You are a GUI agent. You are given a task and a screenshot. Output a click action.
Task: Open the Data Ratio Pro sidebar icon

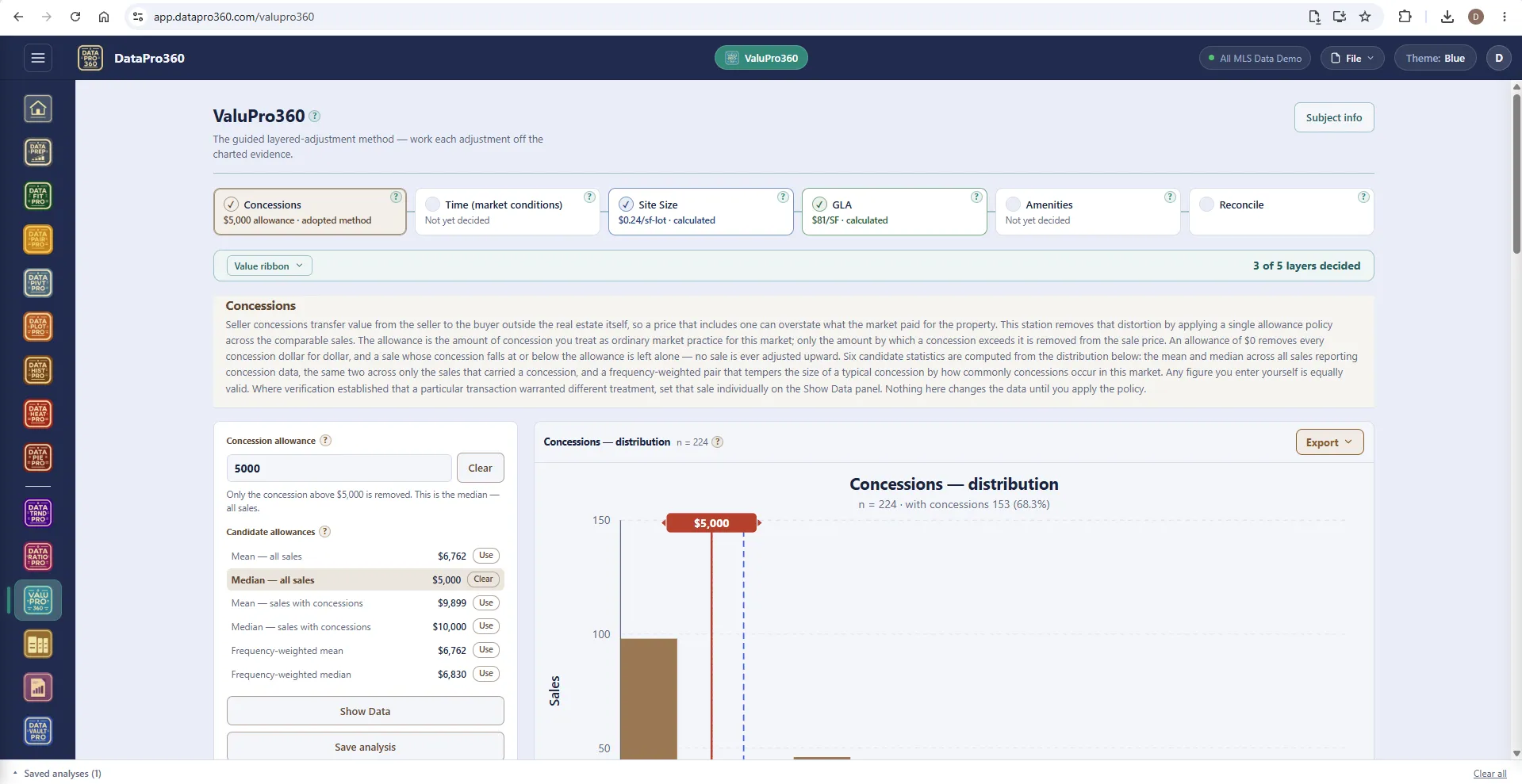[x=38, y=556]
